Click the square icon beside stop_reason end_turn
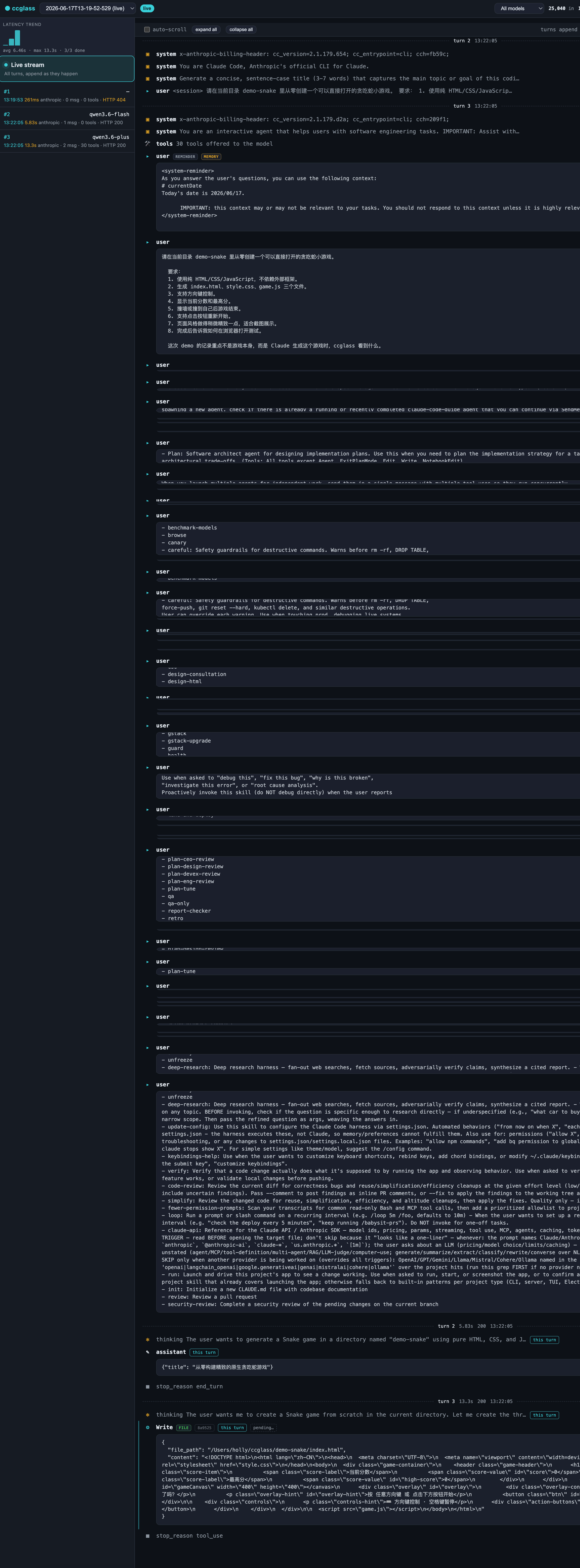This screenshot has height=1568, width=580. click(x=147, y=1387)
